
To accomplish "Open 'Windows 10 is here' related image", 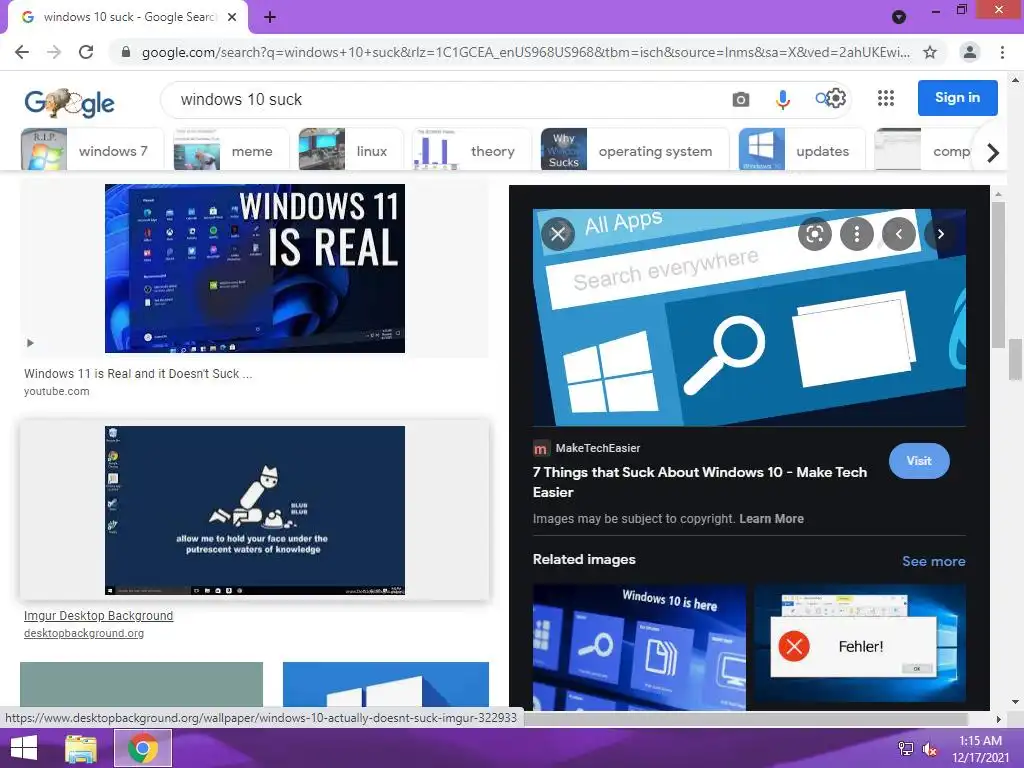I will [x=639, y=647].
